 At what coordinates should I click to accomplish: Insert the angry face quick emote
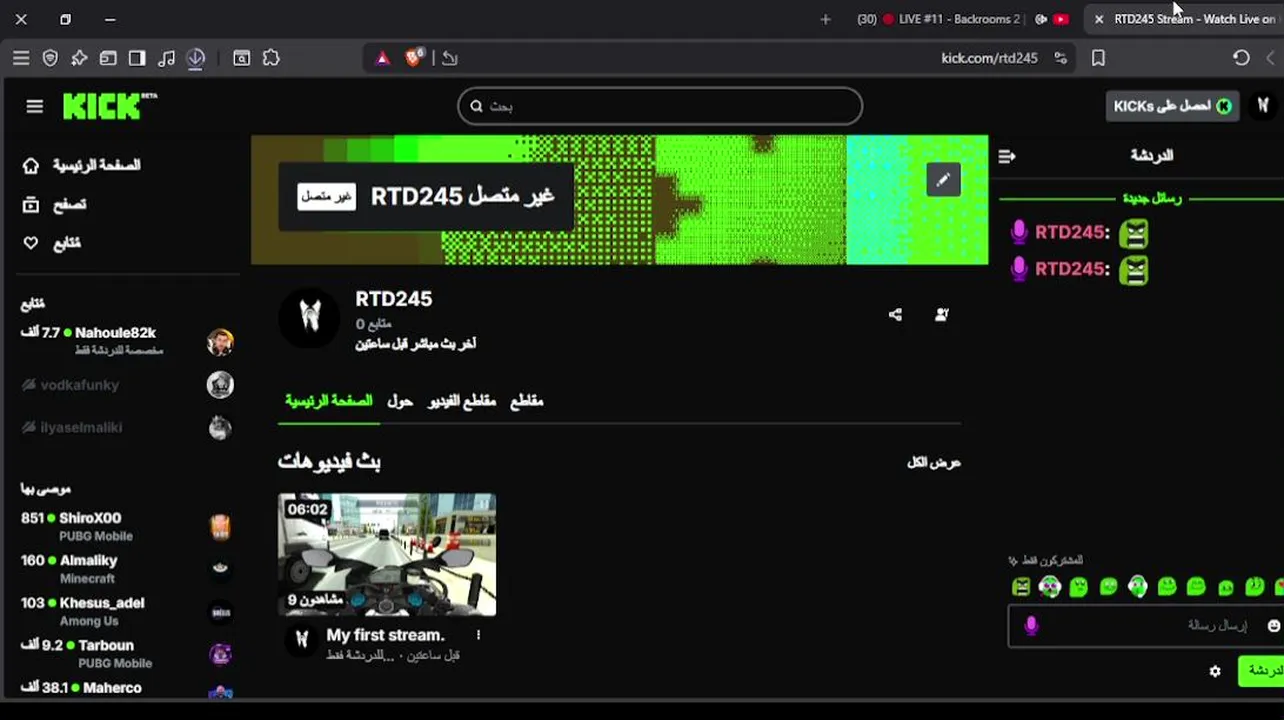point(1021,587)
